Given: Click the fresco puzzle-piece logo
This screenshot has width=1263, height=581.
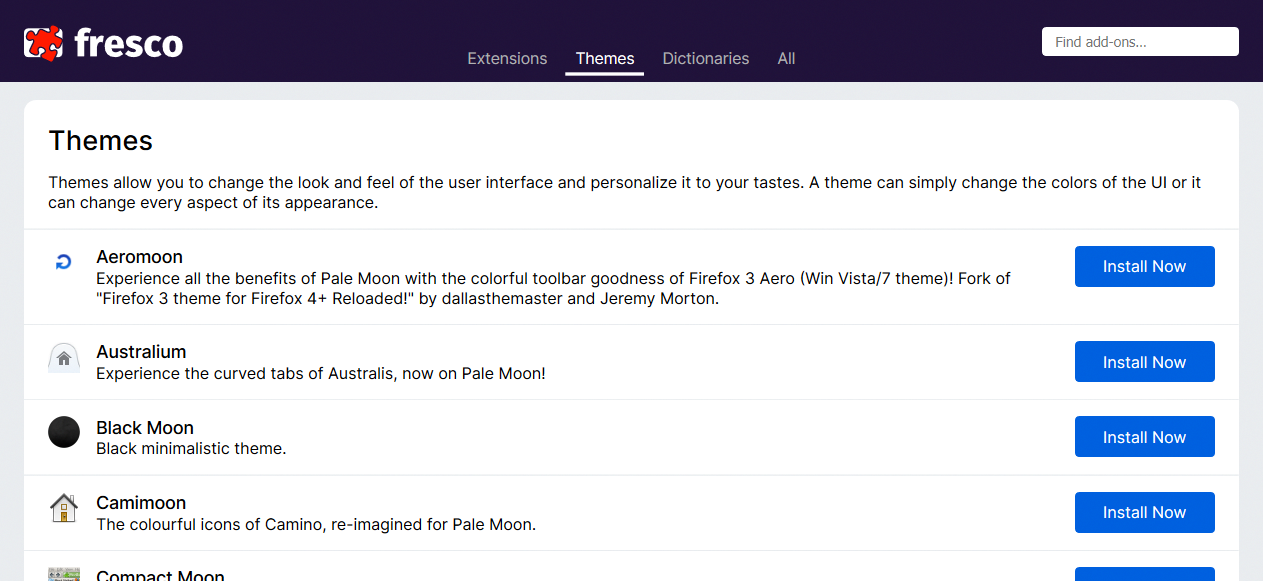Looking at the screenshot, I should (44, 41).
